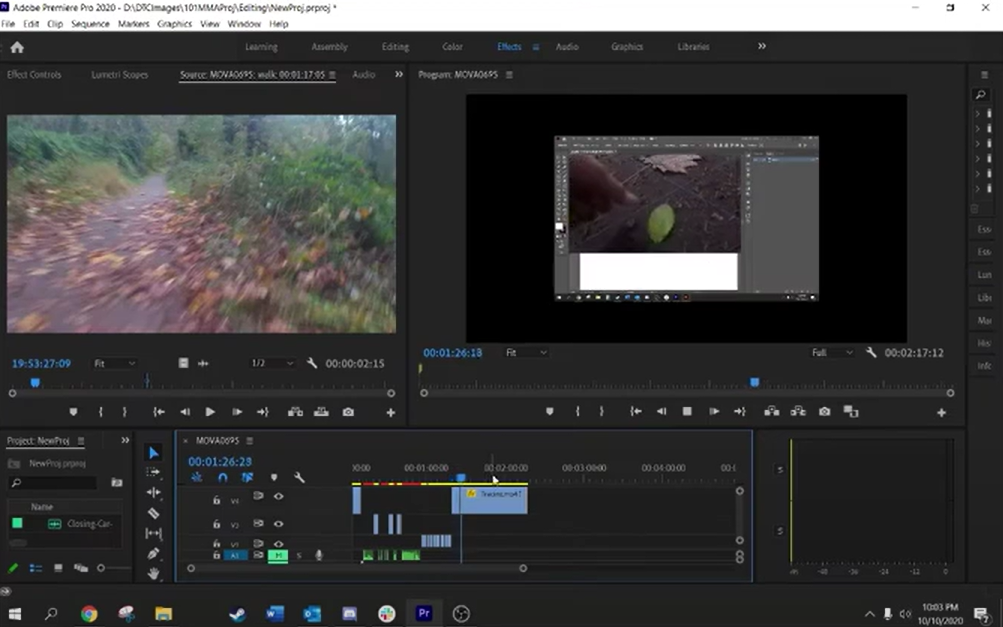The width and height of the screenshot is (1003, 627).
Task: Switch to the Lumetri Scopes tab
Action: [119, 75]
